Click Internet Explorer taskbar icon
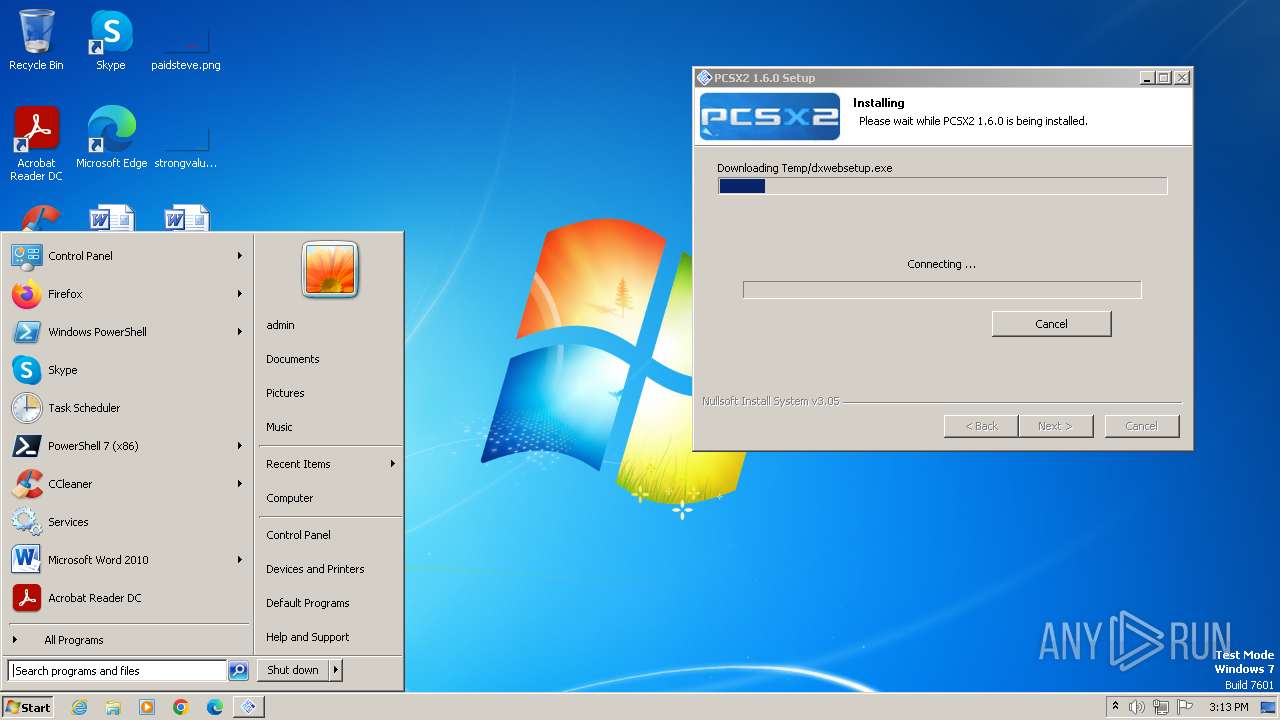The height and width of the screenshot is (720, 1280). click(x=80, y=707)
